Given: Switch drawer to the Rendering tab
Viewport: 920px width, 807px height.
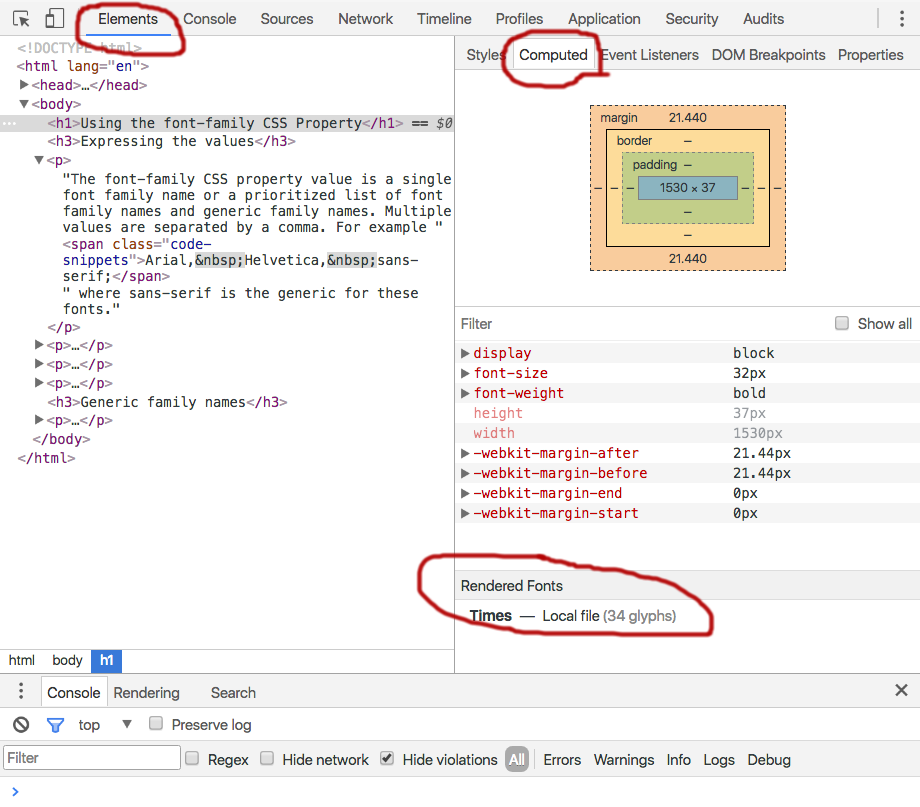Looking at the screenshot, I should [146, 693].
